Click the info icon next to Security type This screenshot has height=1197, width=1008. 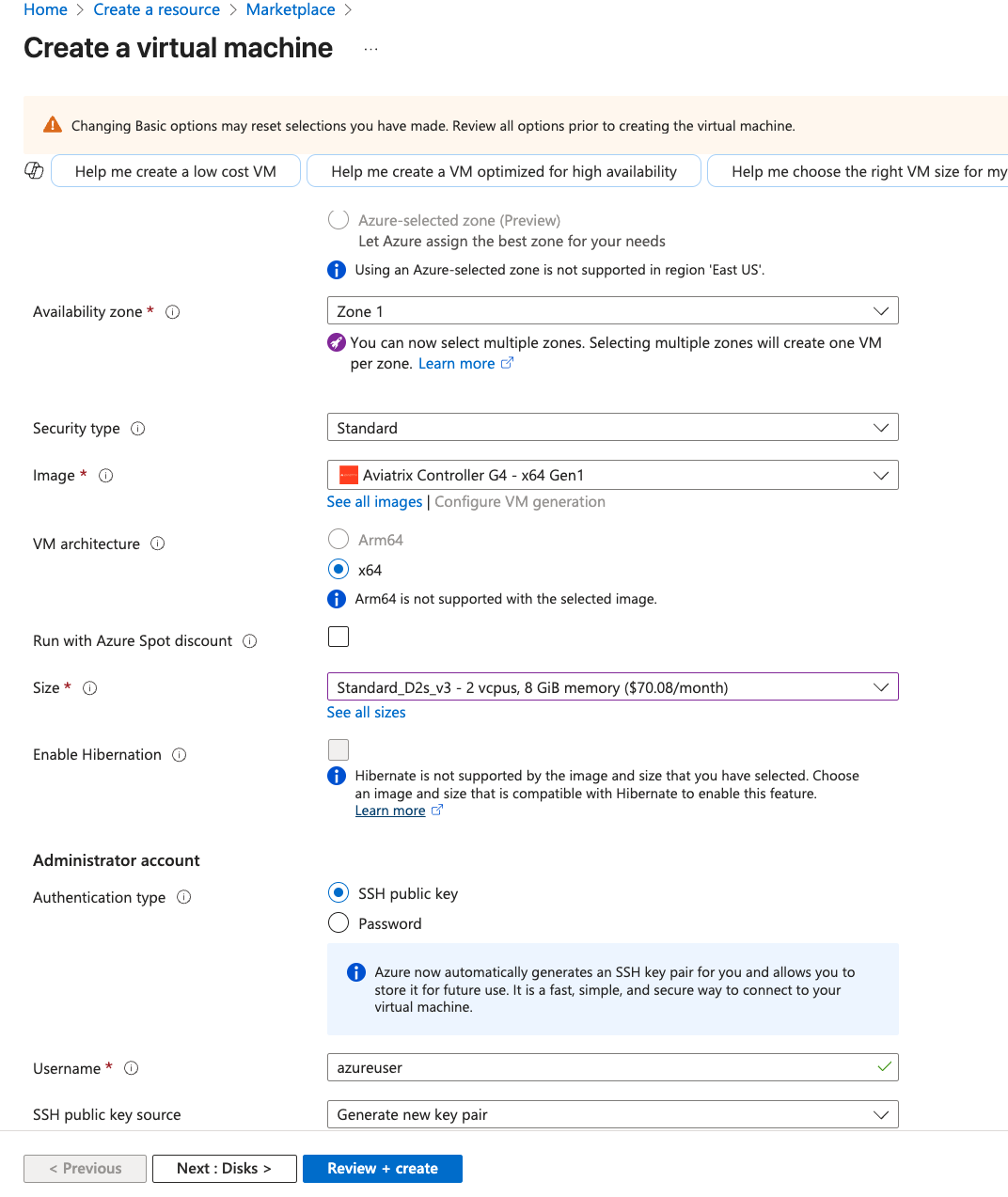(x=138, y=428)
